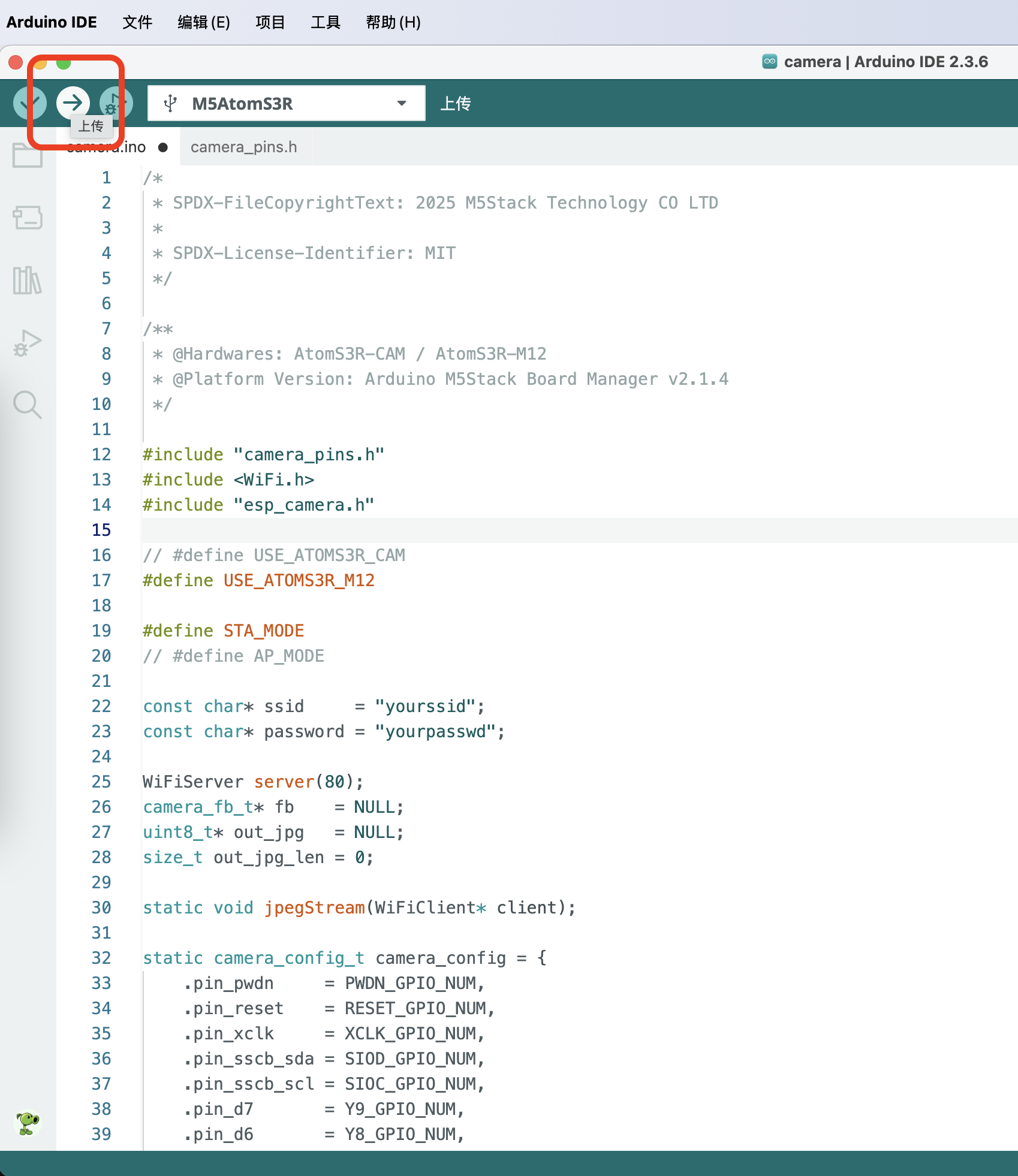Click the #include "camera_pins.h" line

pyautogui.click(x=263, y=454)
